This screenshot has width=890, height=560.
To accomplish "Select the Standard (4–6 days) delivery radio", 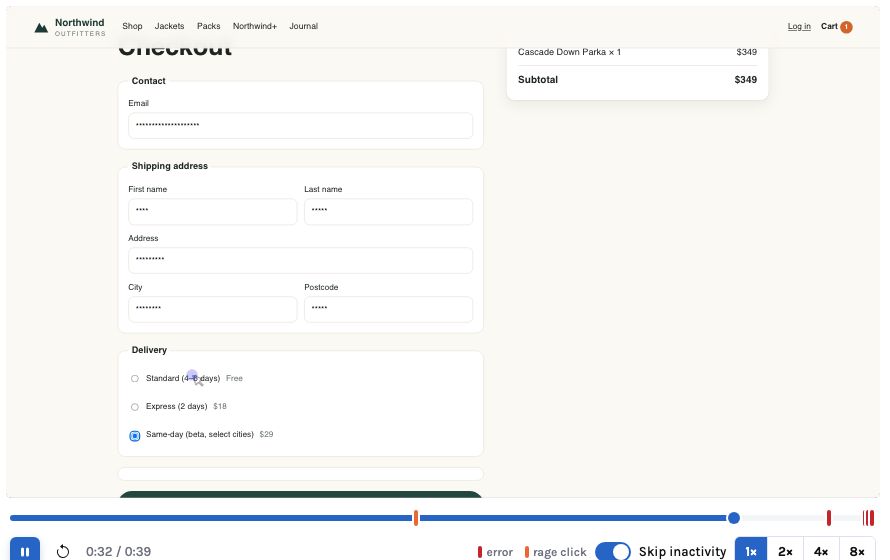I will [135, 378].
